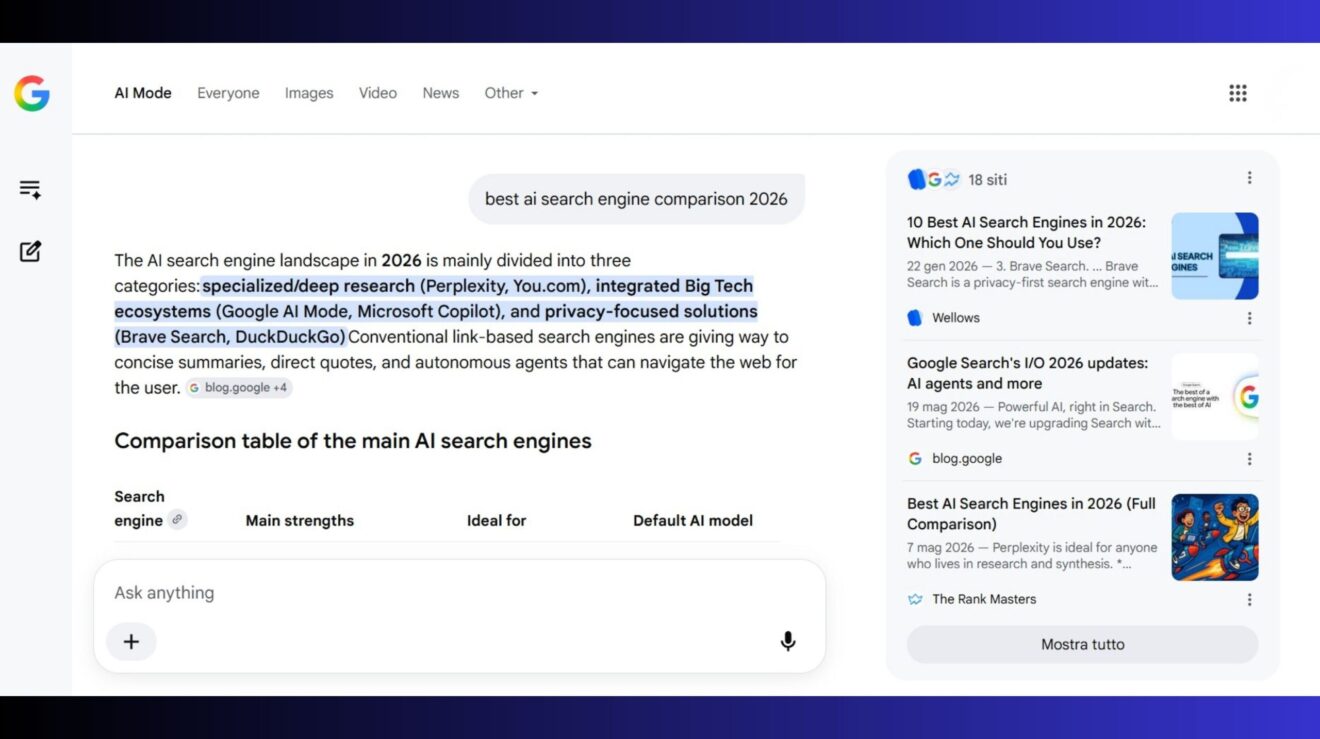Open 'Google Search's I/O 2026 updates' link
Image resolution: width=1320 pixels, height=739 pixels.
(1028, 373)
